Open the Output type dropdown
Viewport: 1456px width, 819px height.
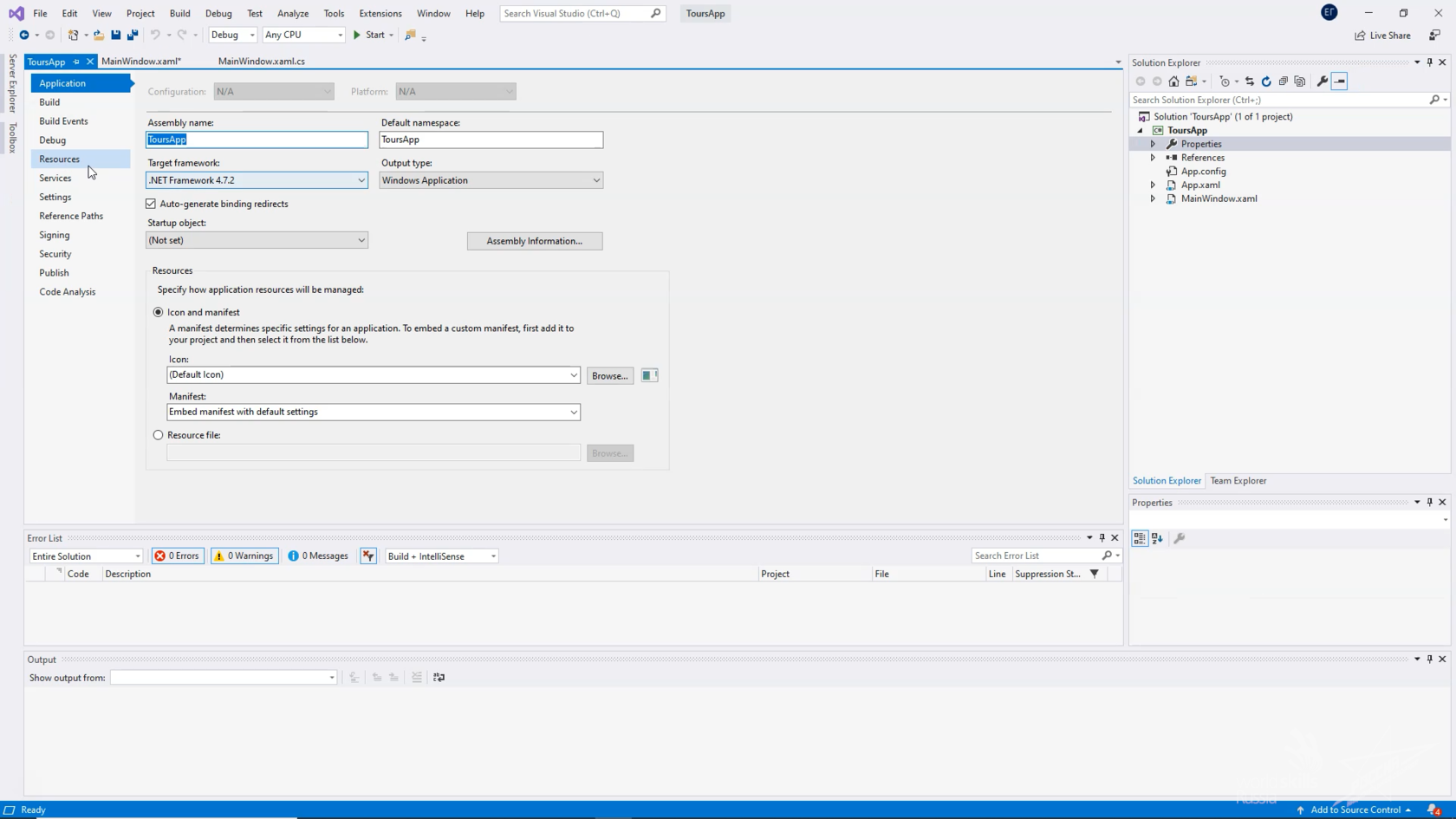[491, 180]
